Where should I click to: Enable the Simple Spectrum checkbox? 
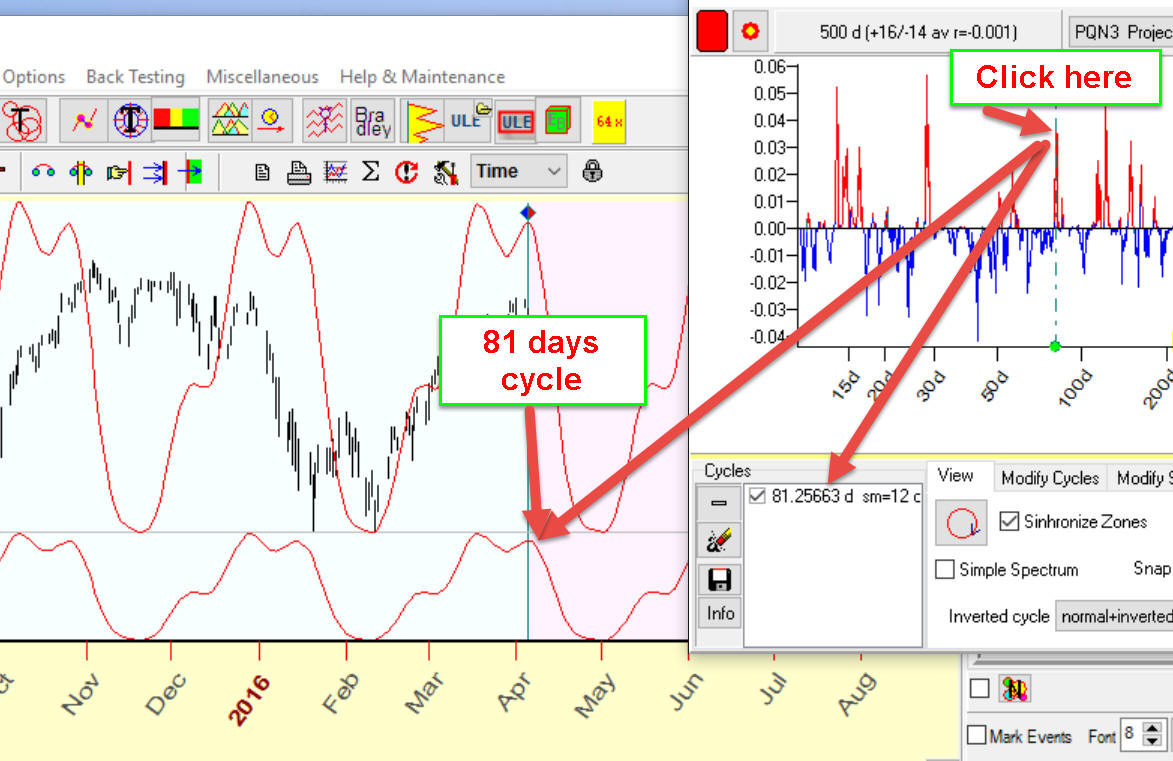click(944, 570)
